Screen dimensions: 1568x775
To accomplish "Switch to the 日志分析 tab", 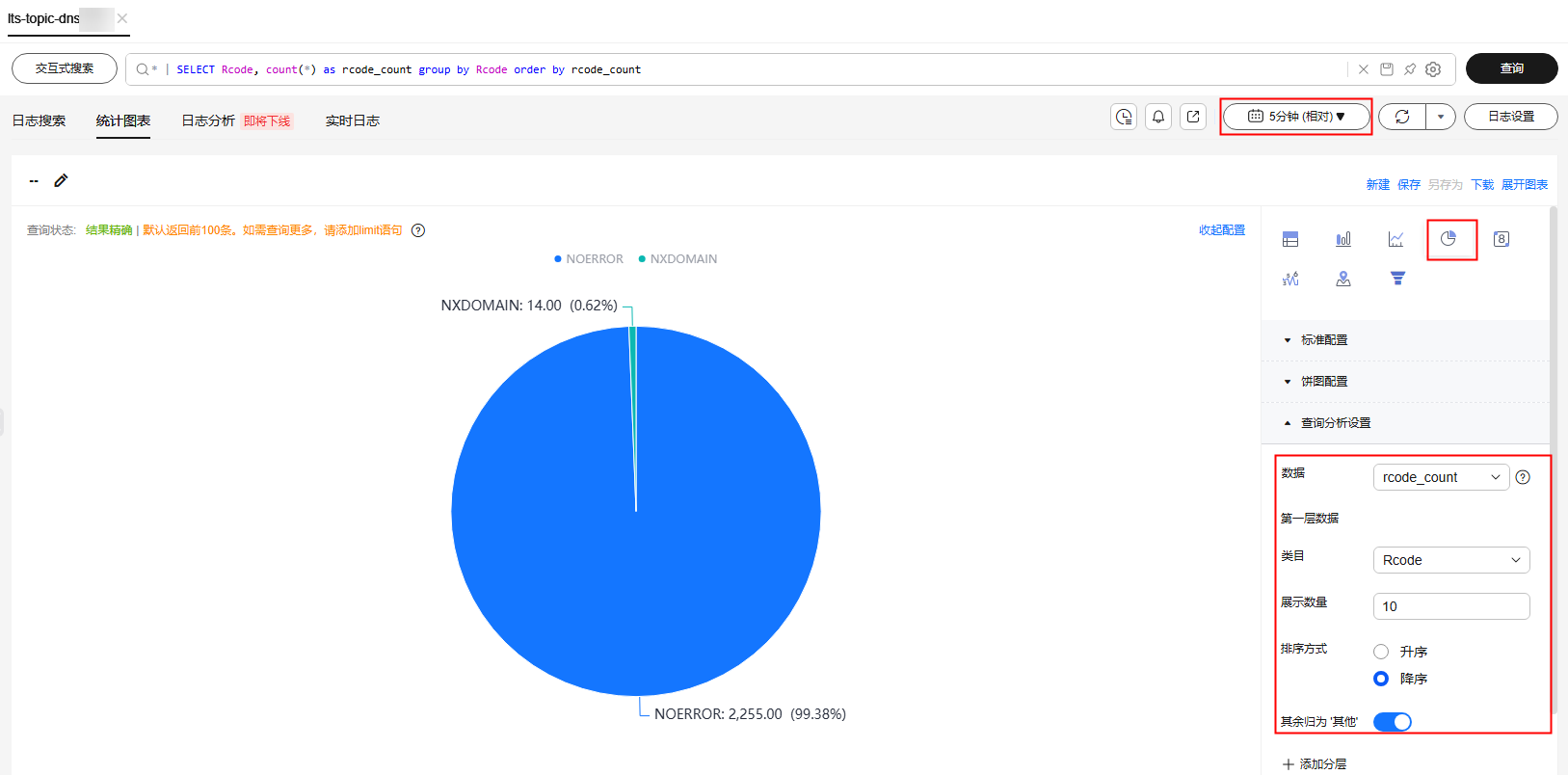I will 208,120.
